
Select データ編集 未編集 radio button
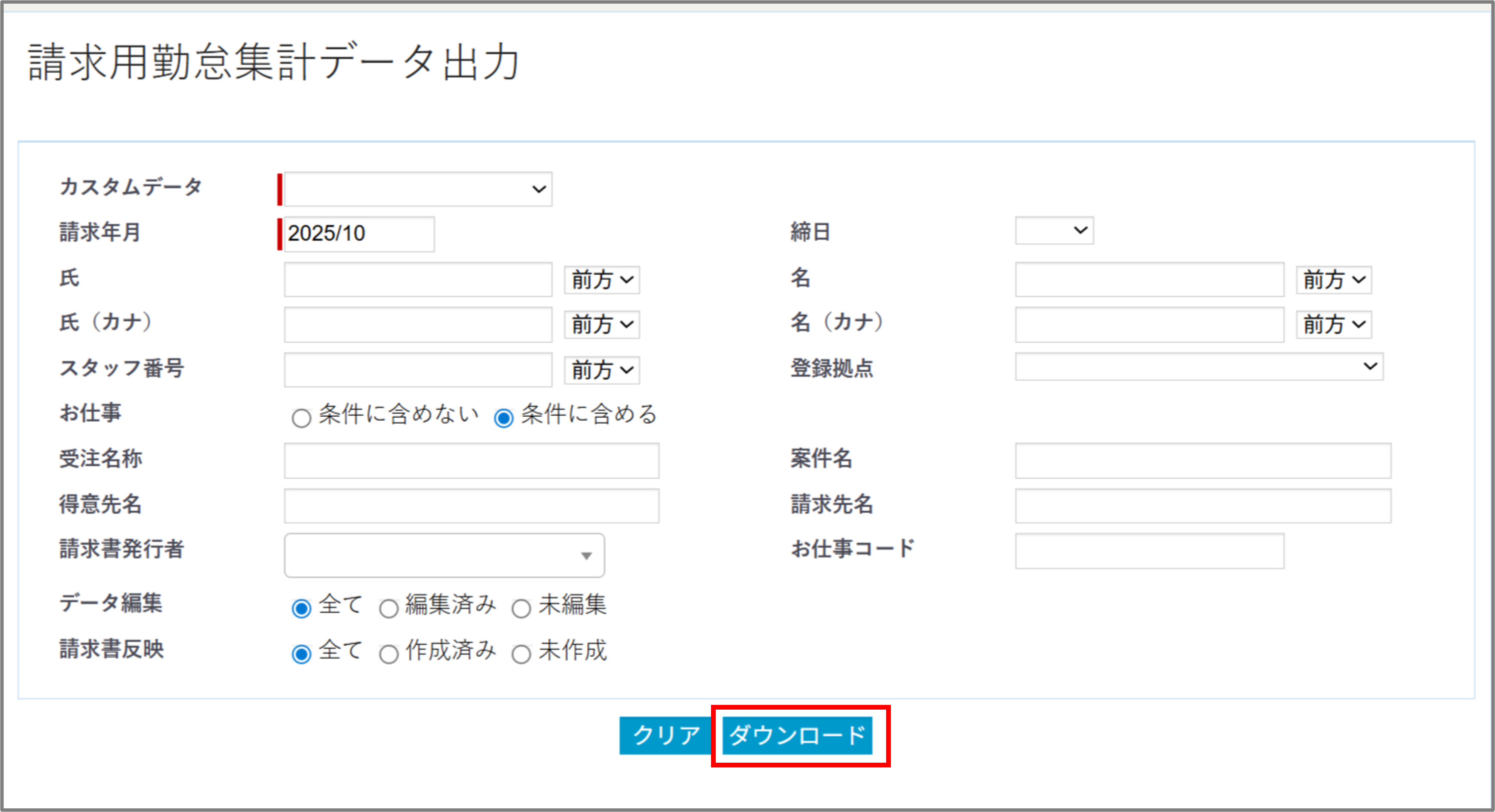click(521, 609)
